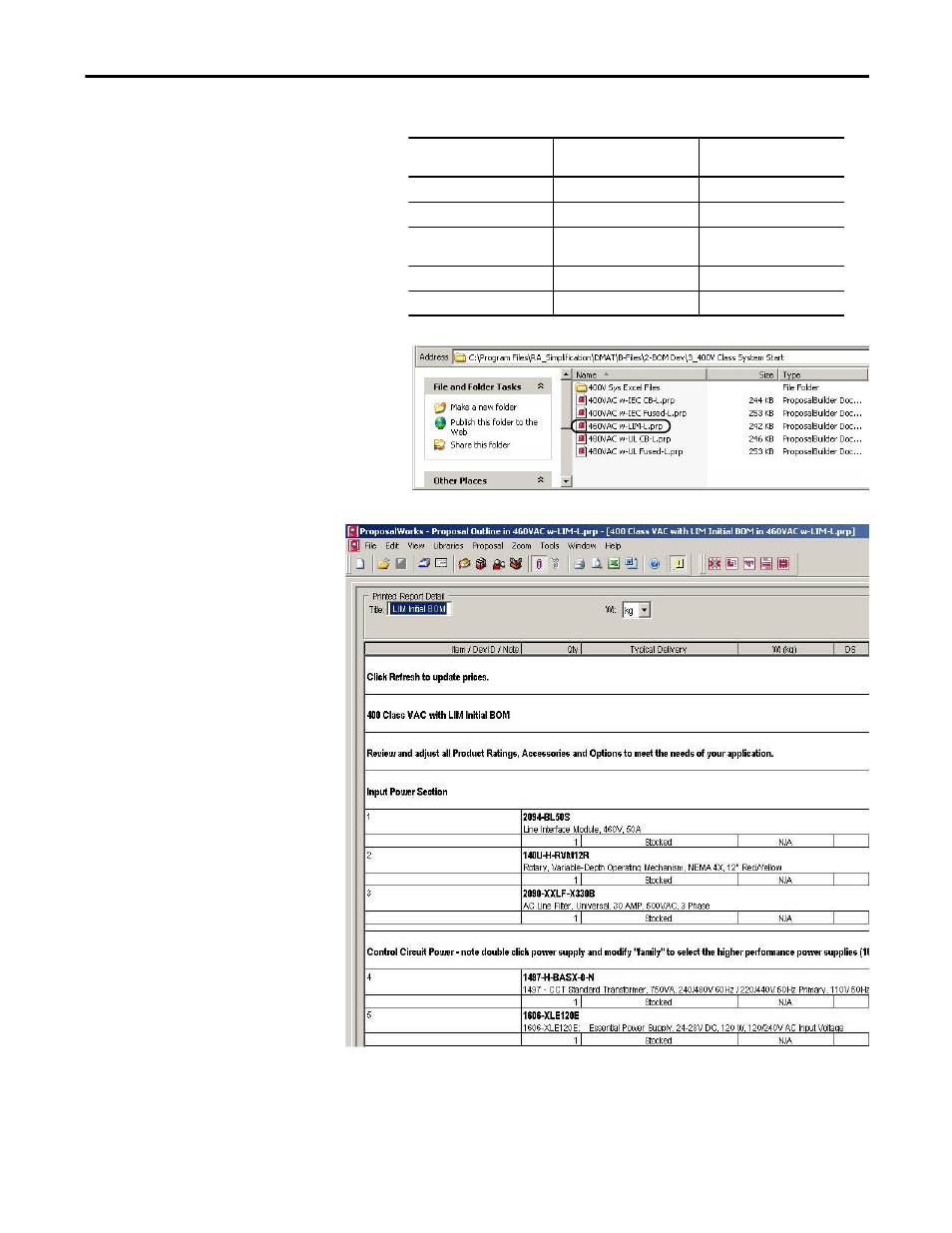Click Make a new folder link
The height and width of the screenshot is (1233, 952).
[x=483, y=407]
